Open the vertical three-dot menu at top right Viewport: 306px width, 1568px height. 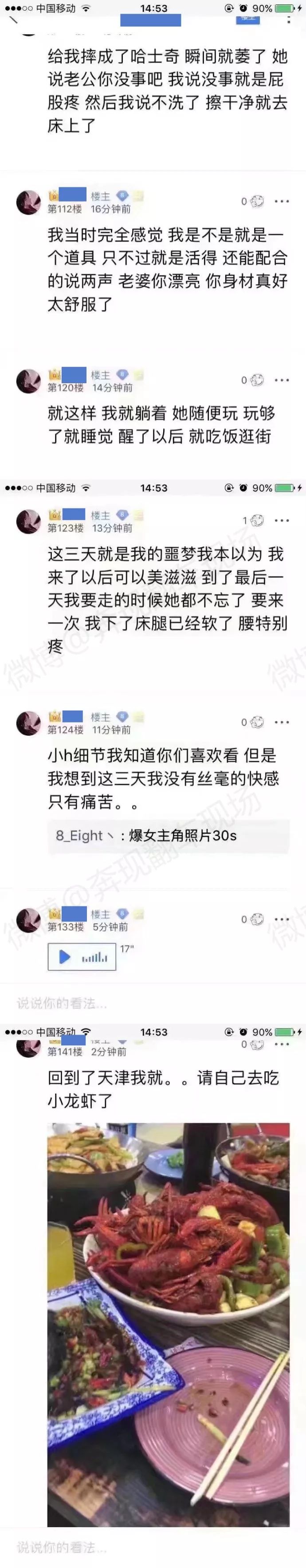288,21
